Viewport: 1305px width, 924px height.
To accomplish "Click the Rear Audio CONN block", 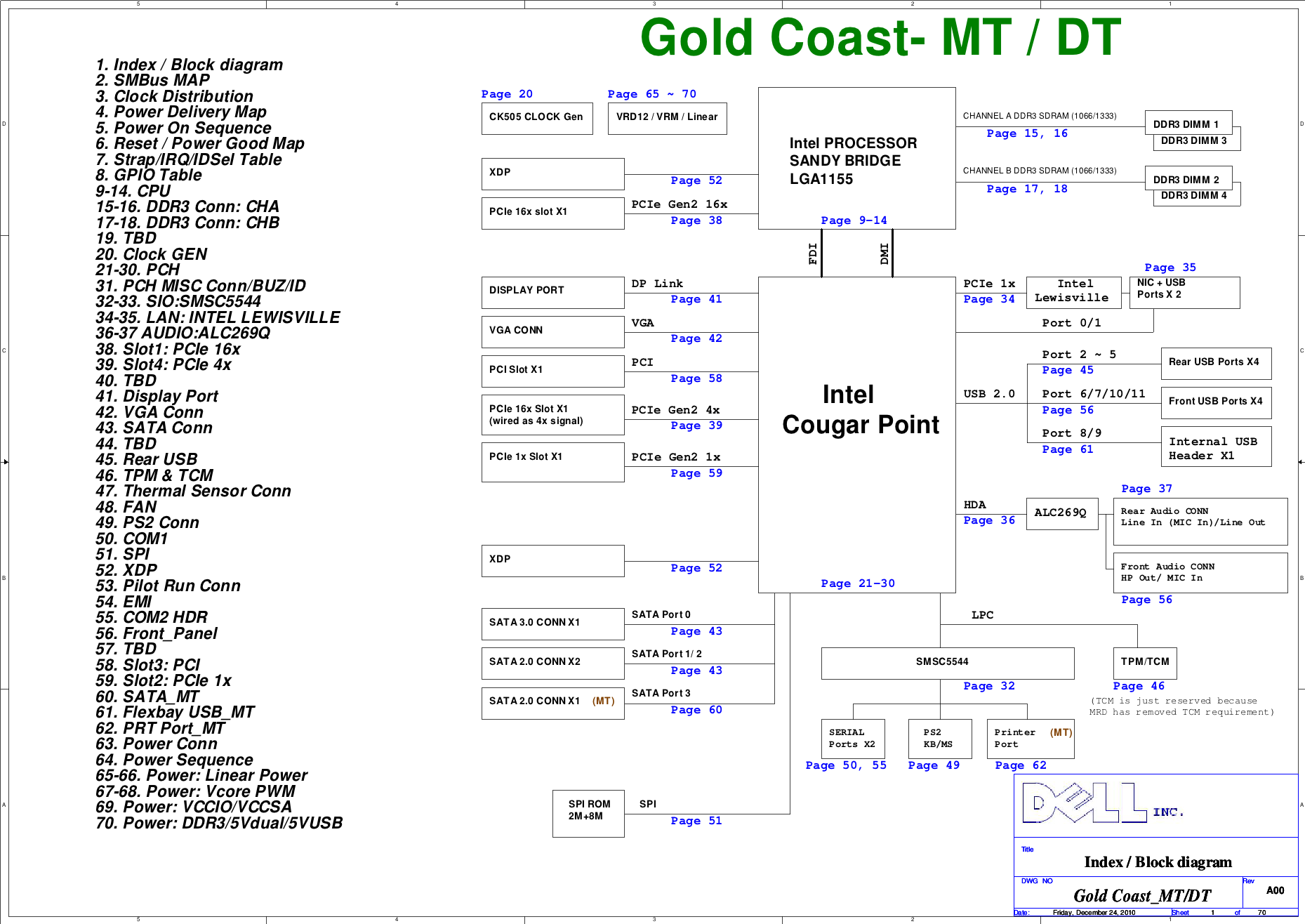I will coord(1200,522).
